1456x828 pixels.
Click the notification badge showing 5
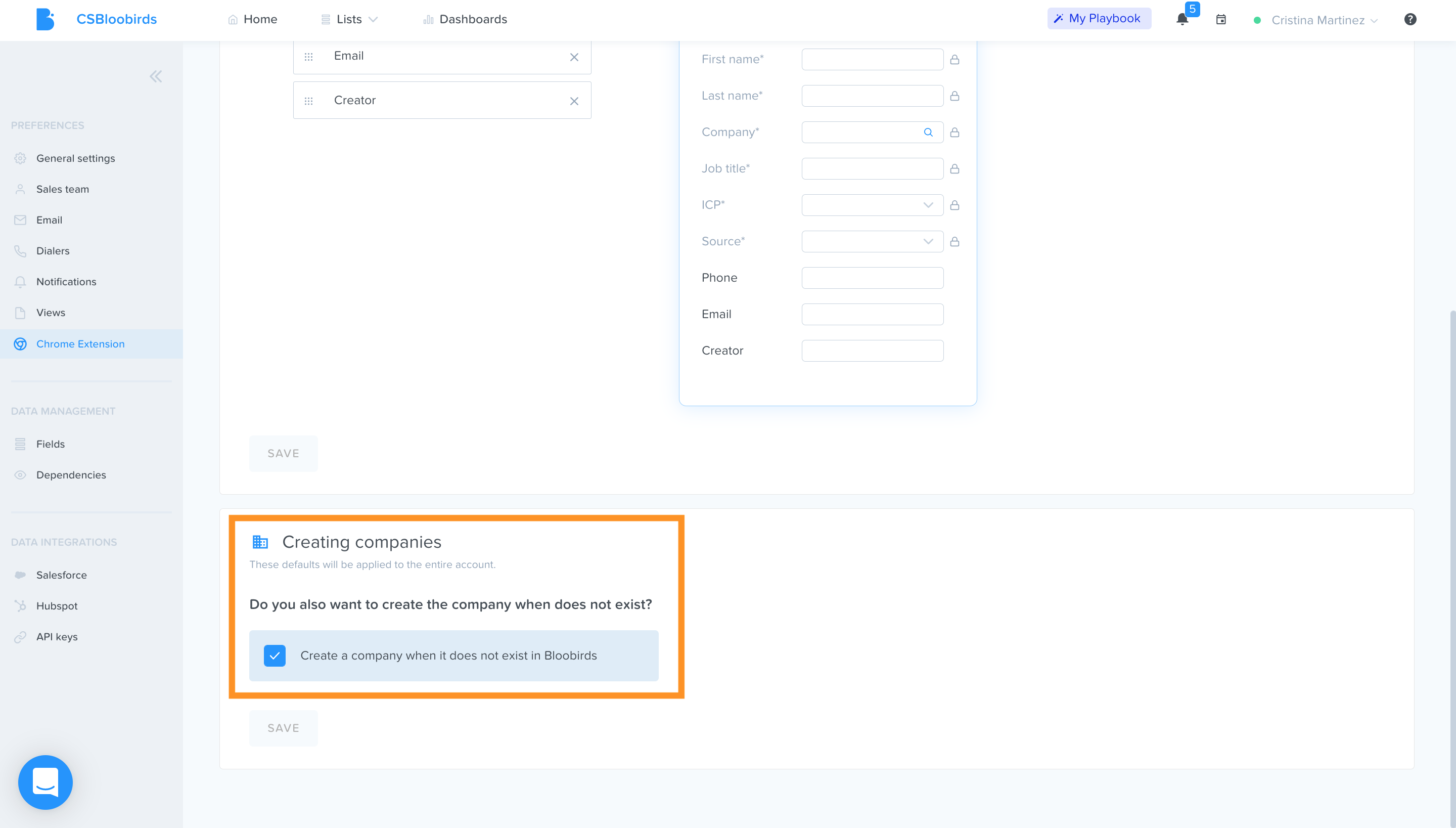[x=1192, y=9]
